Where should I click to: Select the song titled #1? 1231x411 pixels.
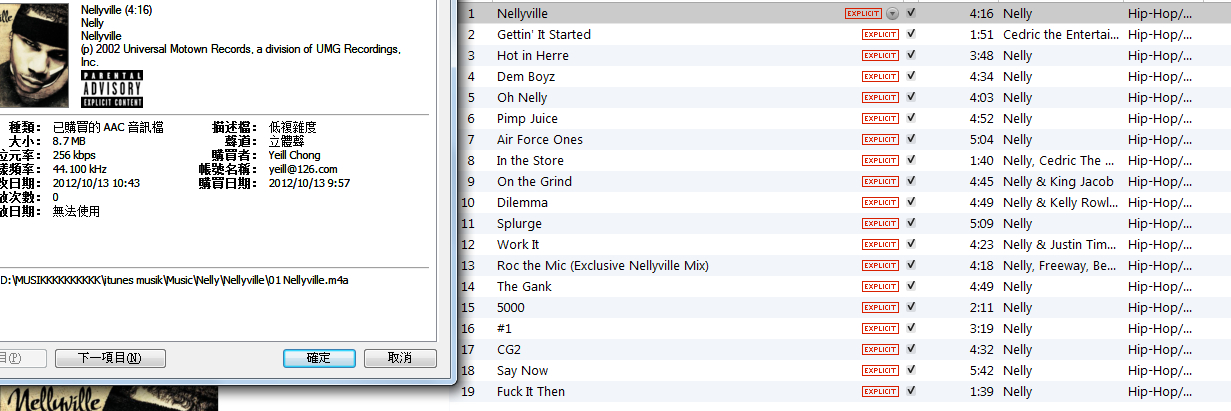click(505, 328)
